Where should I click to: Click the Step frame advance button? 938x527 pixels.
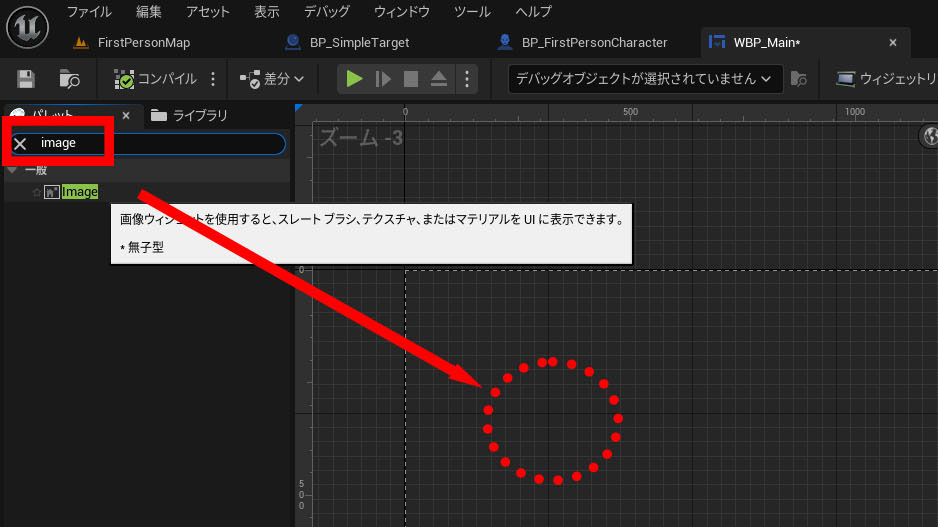[x=382, y=79]
